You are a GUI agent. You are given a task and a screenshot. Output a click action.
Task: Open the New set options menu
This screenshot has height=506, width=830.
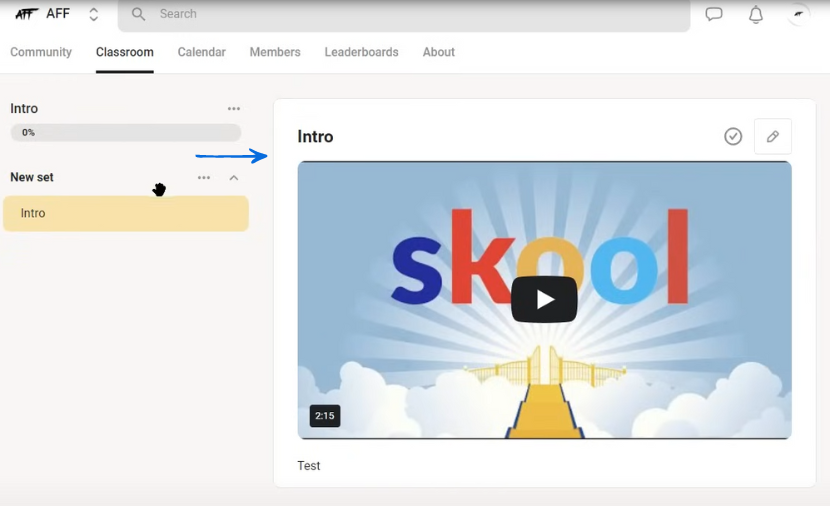tap(204, 178)
